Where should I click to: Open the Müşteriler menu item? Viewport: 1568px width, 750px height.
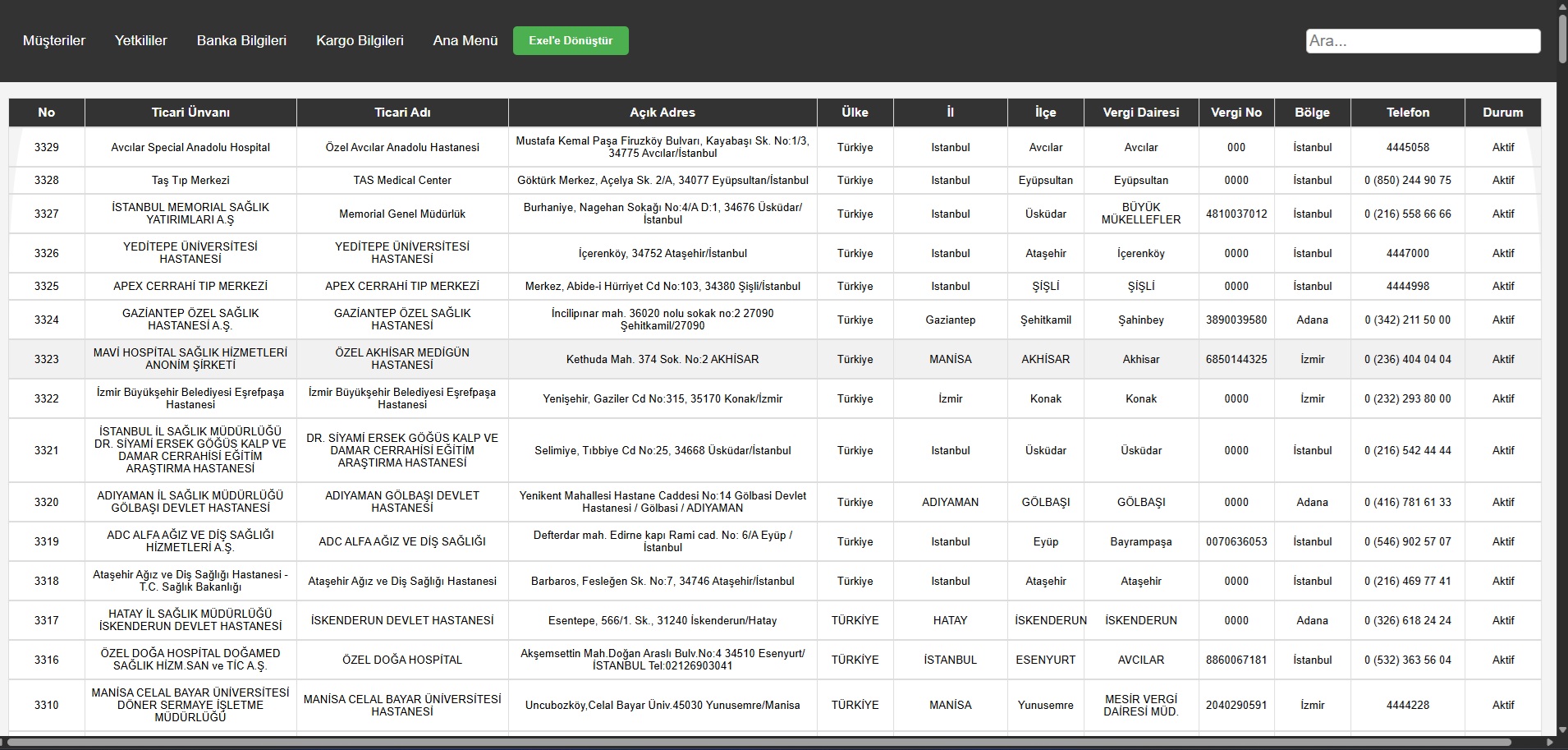click(x=54, y=40)
